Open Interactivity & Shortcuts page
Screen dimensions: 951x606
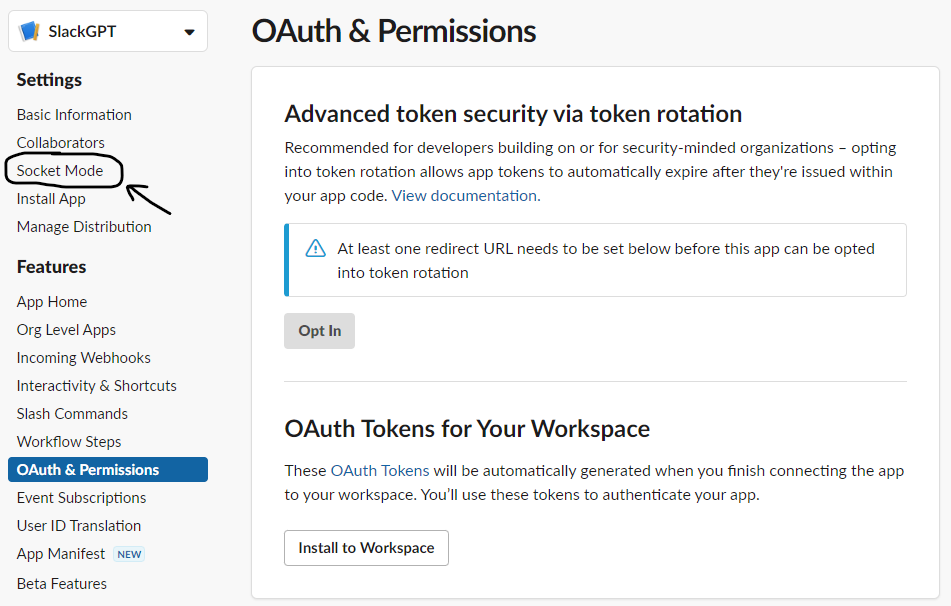(x=96, y=386)
